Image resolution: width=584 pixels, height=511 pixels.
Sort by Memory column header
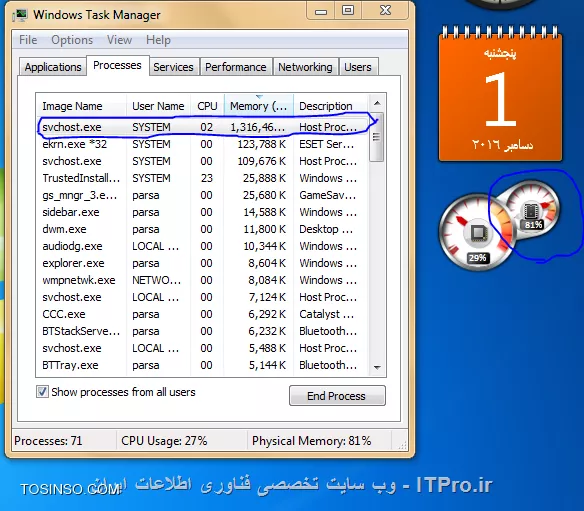pyautogui.click(x=259, y=106)
